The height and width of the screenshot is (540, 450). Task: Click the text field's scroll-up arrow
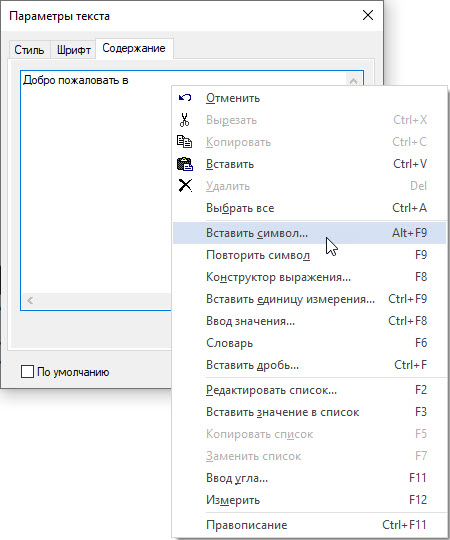[353, 81]
